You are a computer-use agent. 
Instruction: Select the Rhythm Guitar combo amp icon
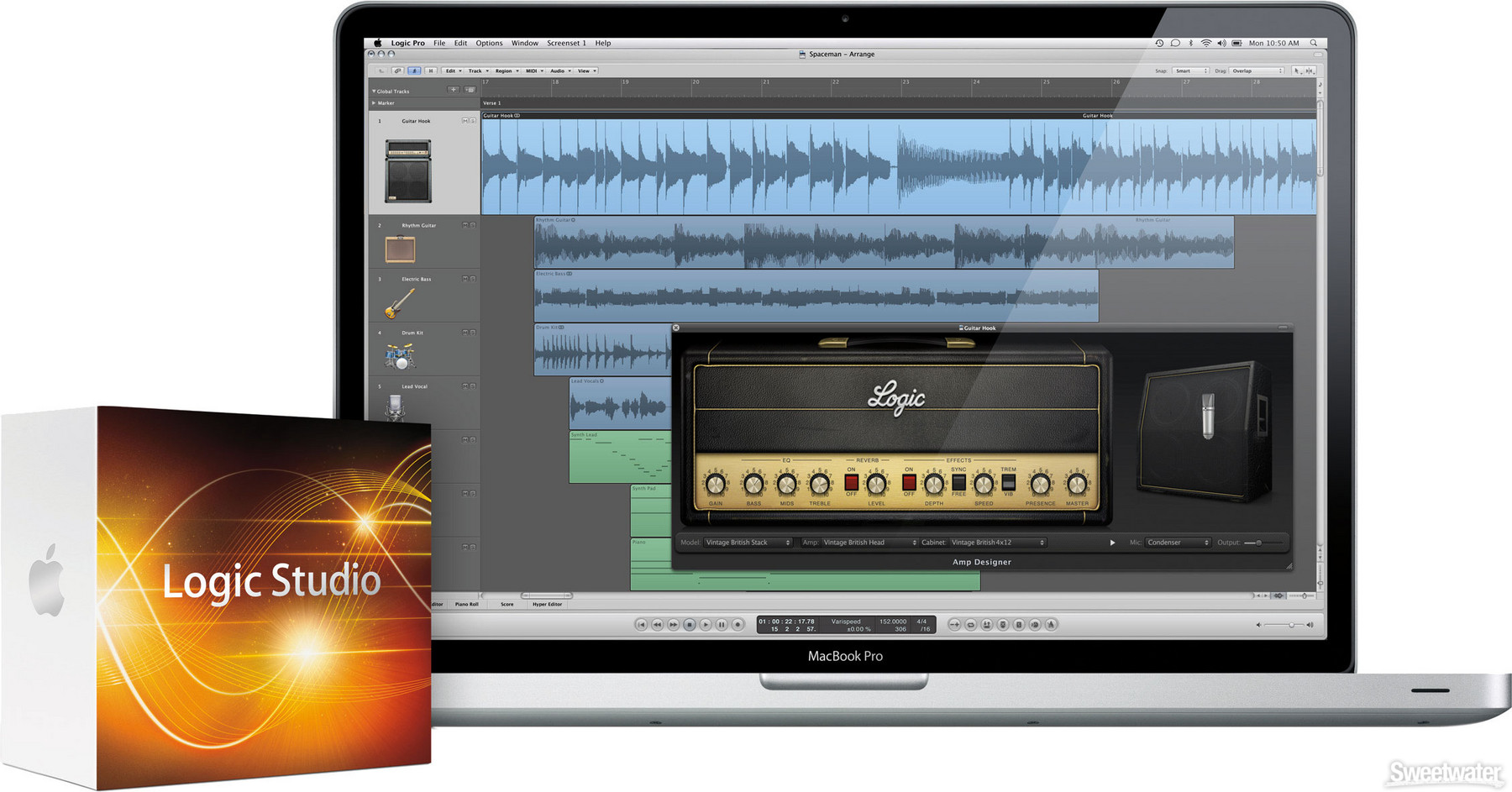pyautogui.click(x=400, y=249)
